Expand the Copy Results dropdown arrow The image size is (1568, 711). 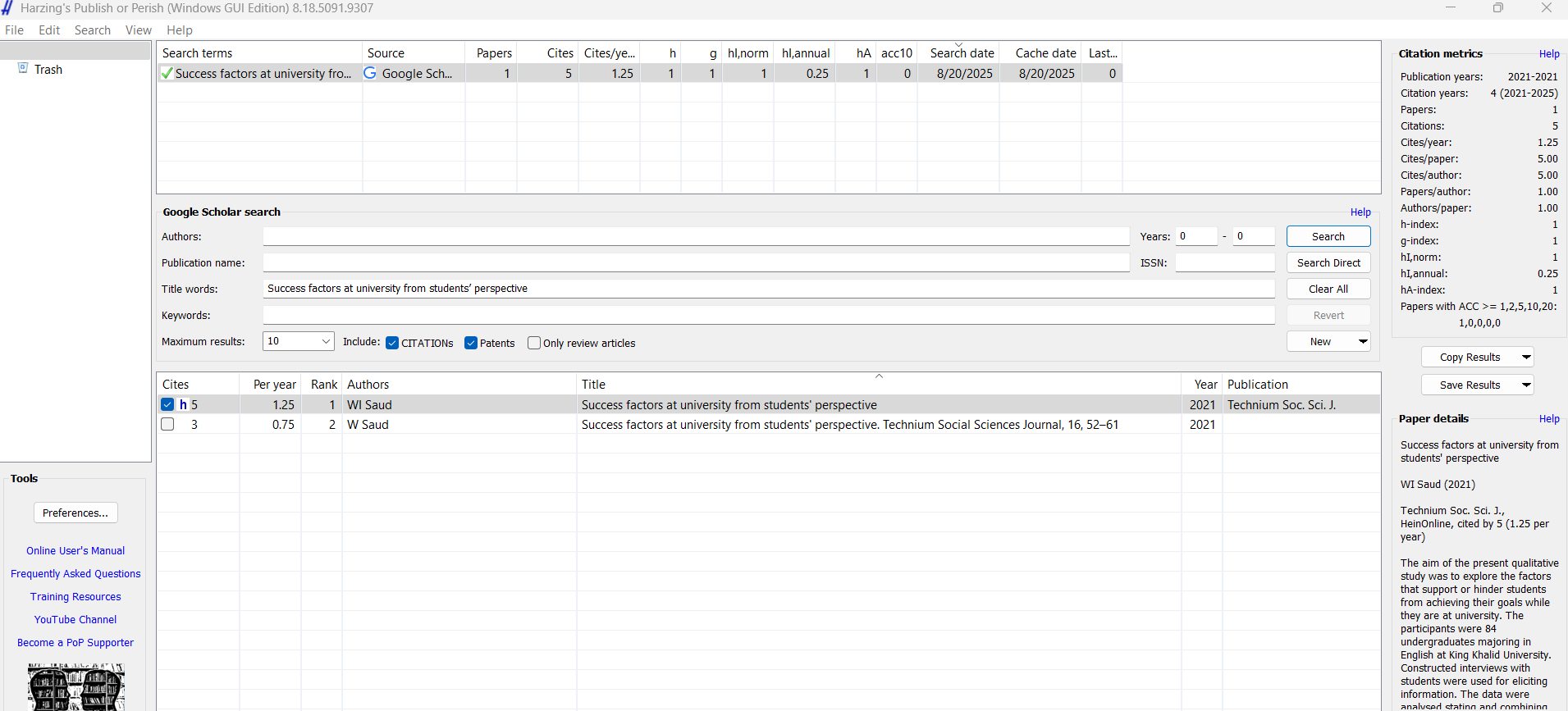(x=1525, y=357)
